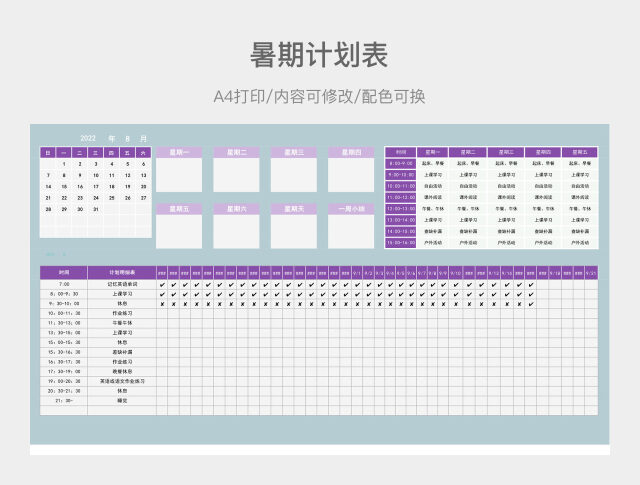Click the 计划明细表 column header
The width and height of the screenshot is (640, 485).
[121, 272]
